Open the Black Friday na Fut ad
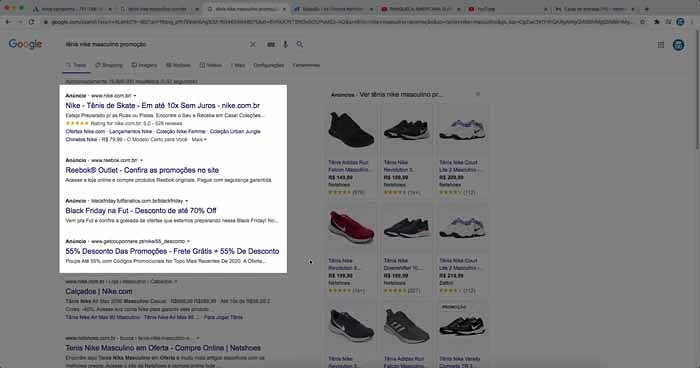700x368 pixels. point(141,210)
